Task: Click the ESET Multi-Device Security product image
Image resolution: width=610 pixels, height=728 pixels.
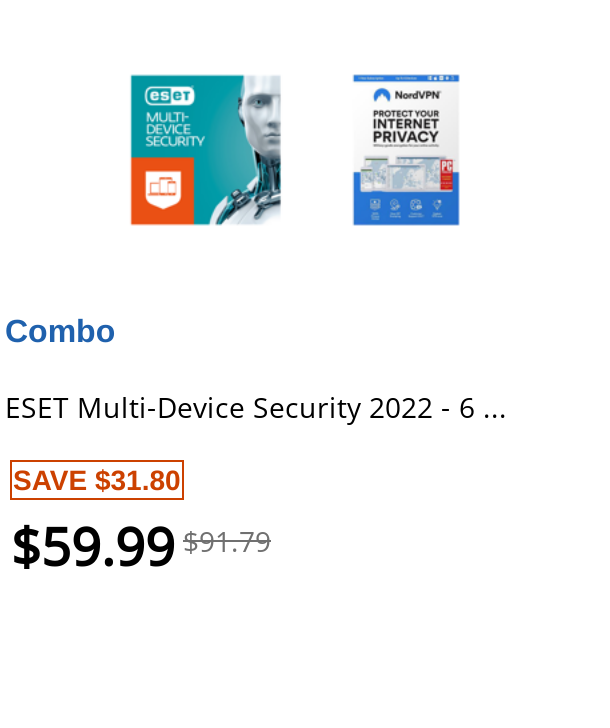Action: [x=206, y=150]
